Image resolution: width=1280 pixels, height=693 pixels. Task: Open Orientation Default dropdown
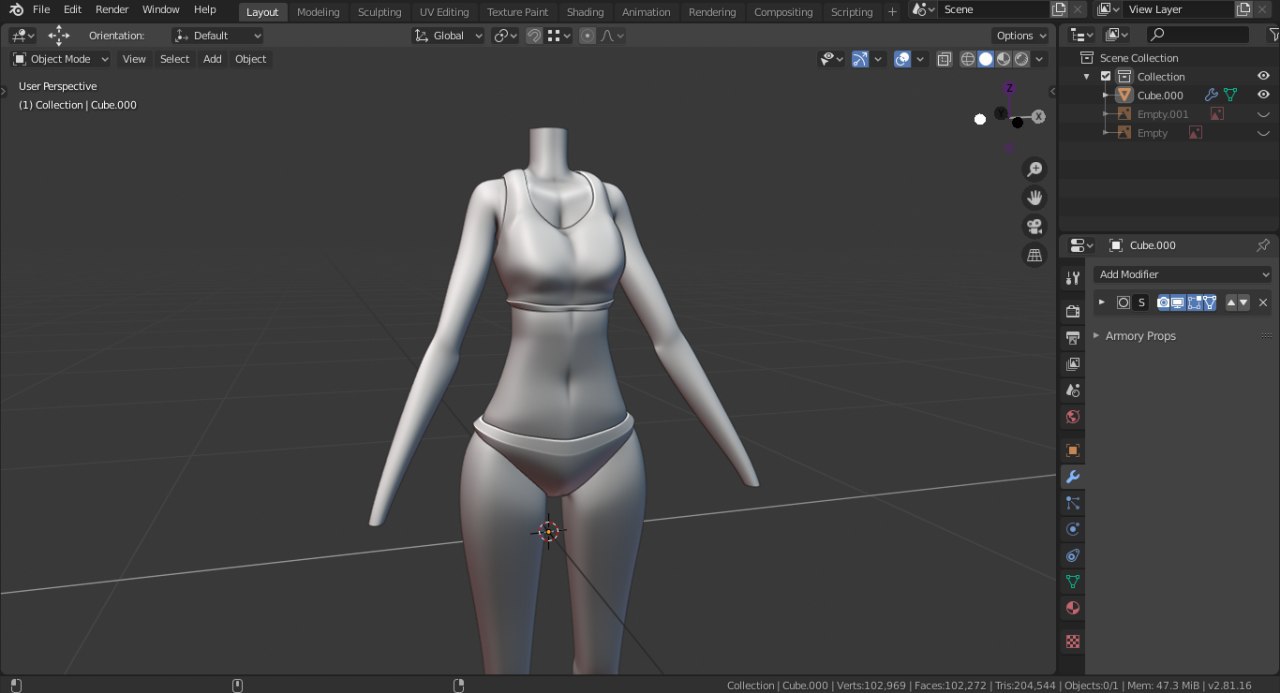click(217, 35)
